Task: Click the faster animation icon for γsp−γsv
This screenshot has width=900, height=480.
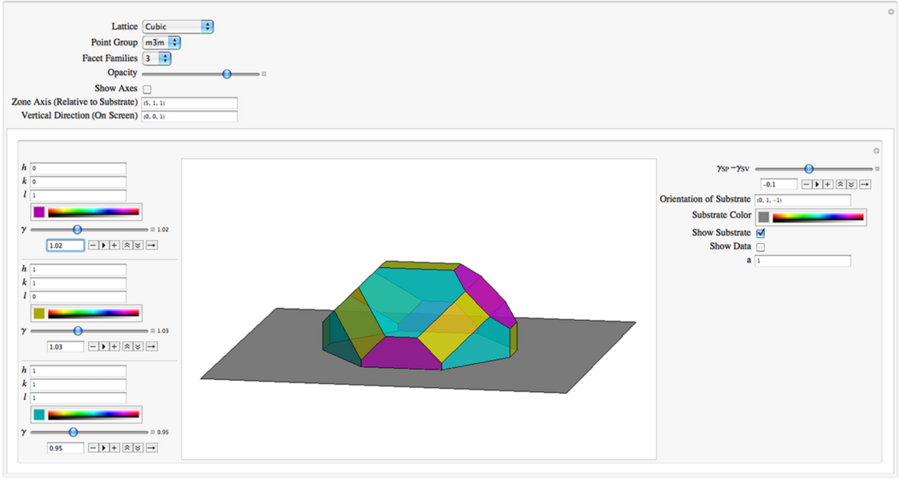Action: (840, 185)
